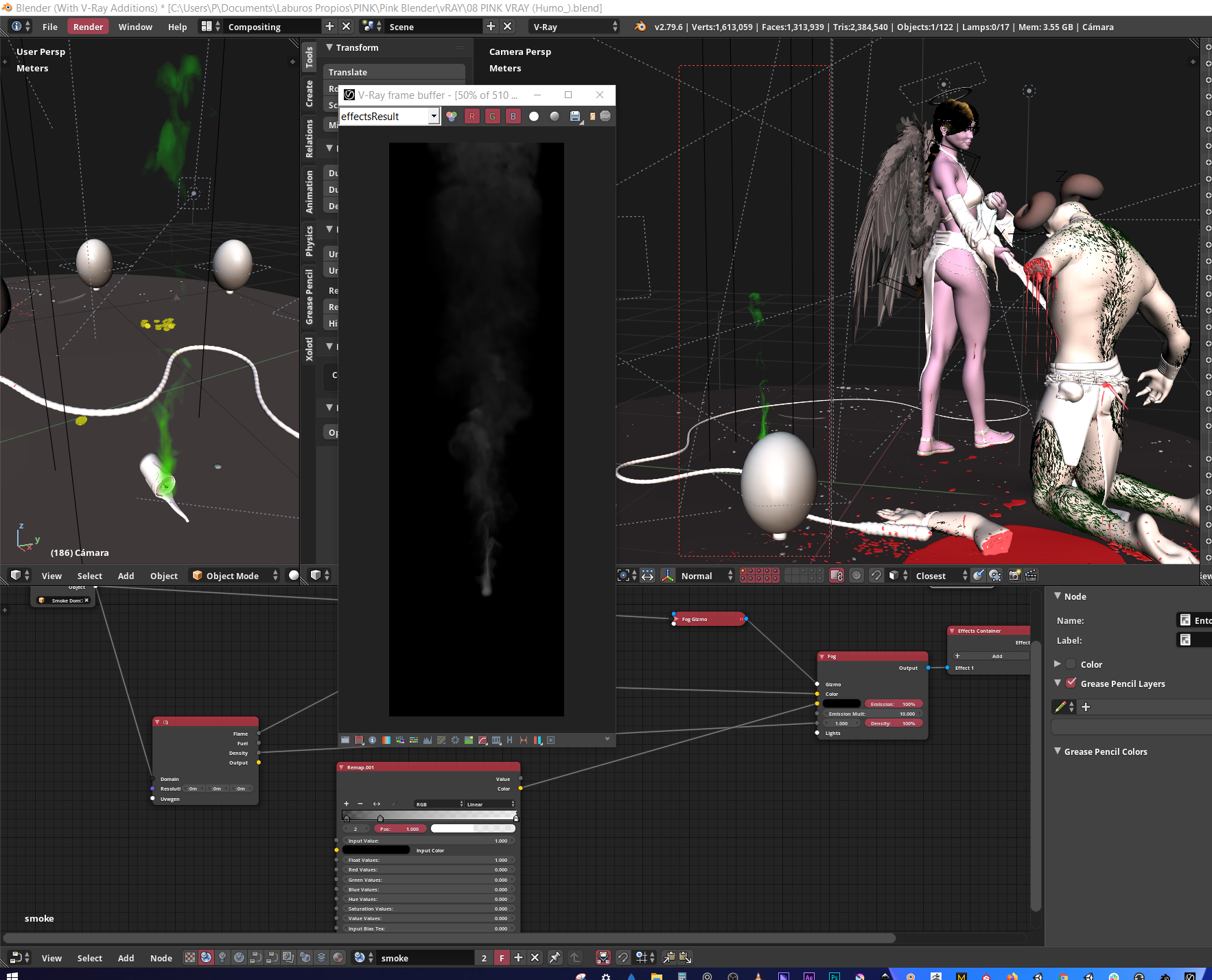Image resolution: width=1212 pixels, height=980 pixels.
Task: Expand frame buffer bottom toolbar chevron
Action: point(607,738)
